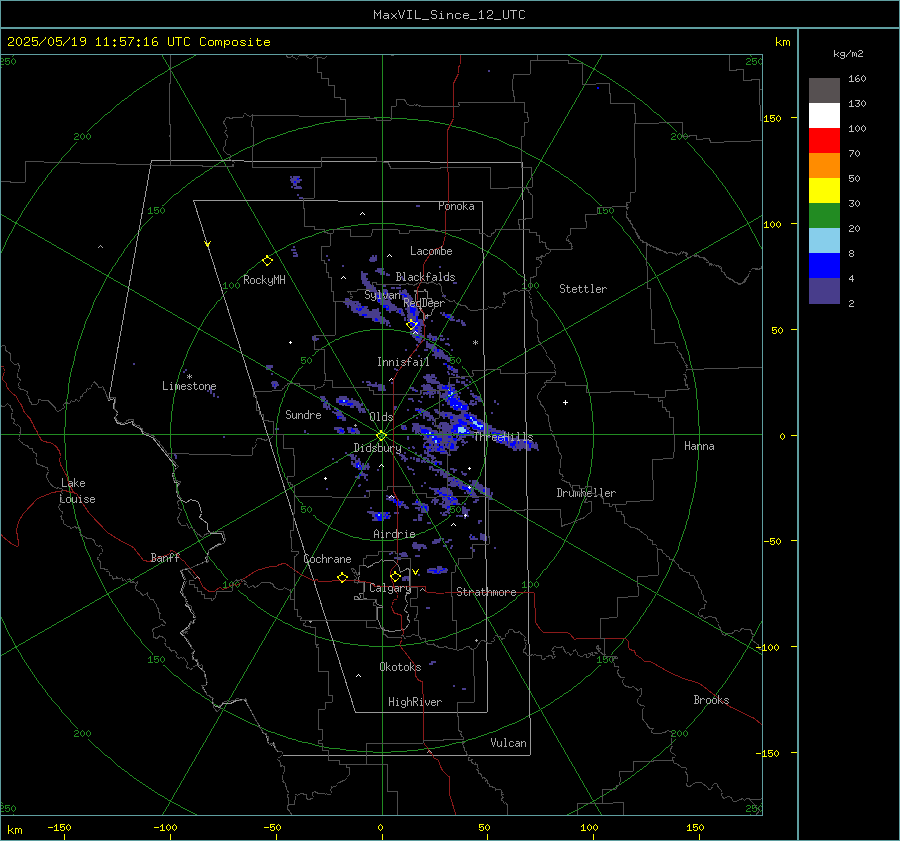The width and height of the screenshot is (900, 841).
Task: Click the HighRiver city label
Action: (x=415, y=702)
